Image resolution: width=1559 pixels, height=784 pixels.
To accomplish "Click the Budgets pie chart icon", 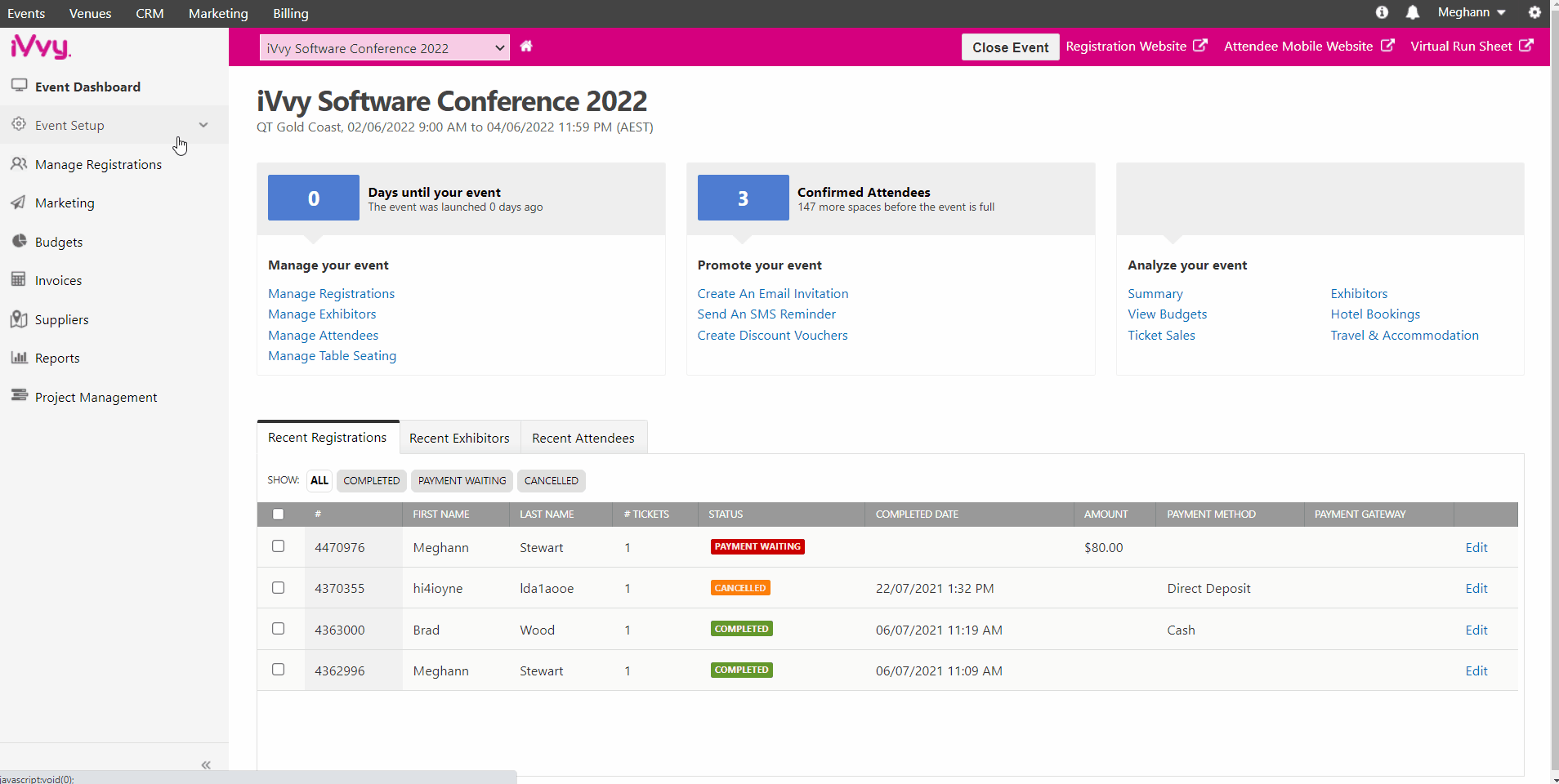I will pos(19,241).
